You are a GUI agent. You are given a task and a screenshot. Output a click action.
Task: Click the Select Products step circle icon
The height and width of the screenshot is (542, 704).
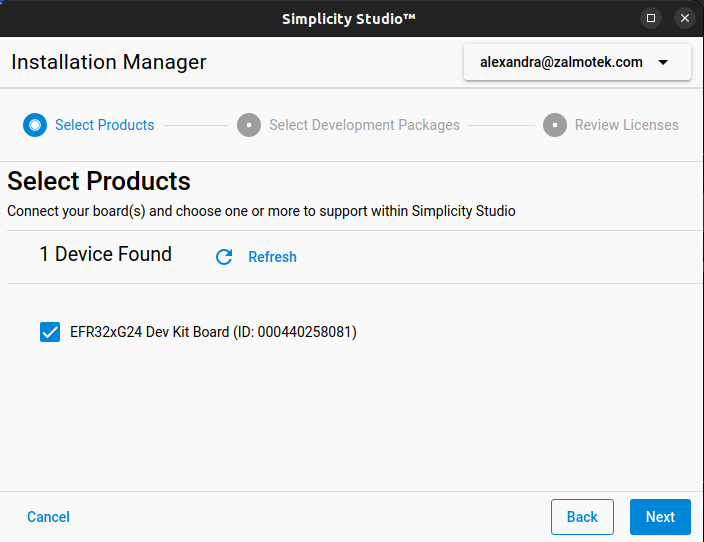35,125
